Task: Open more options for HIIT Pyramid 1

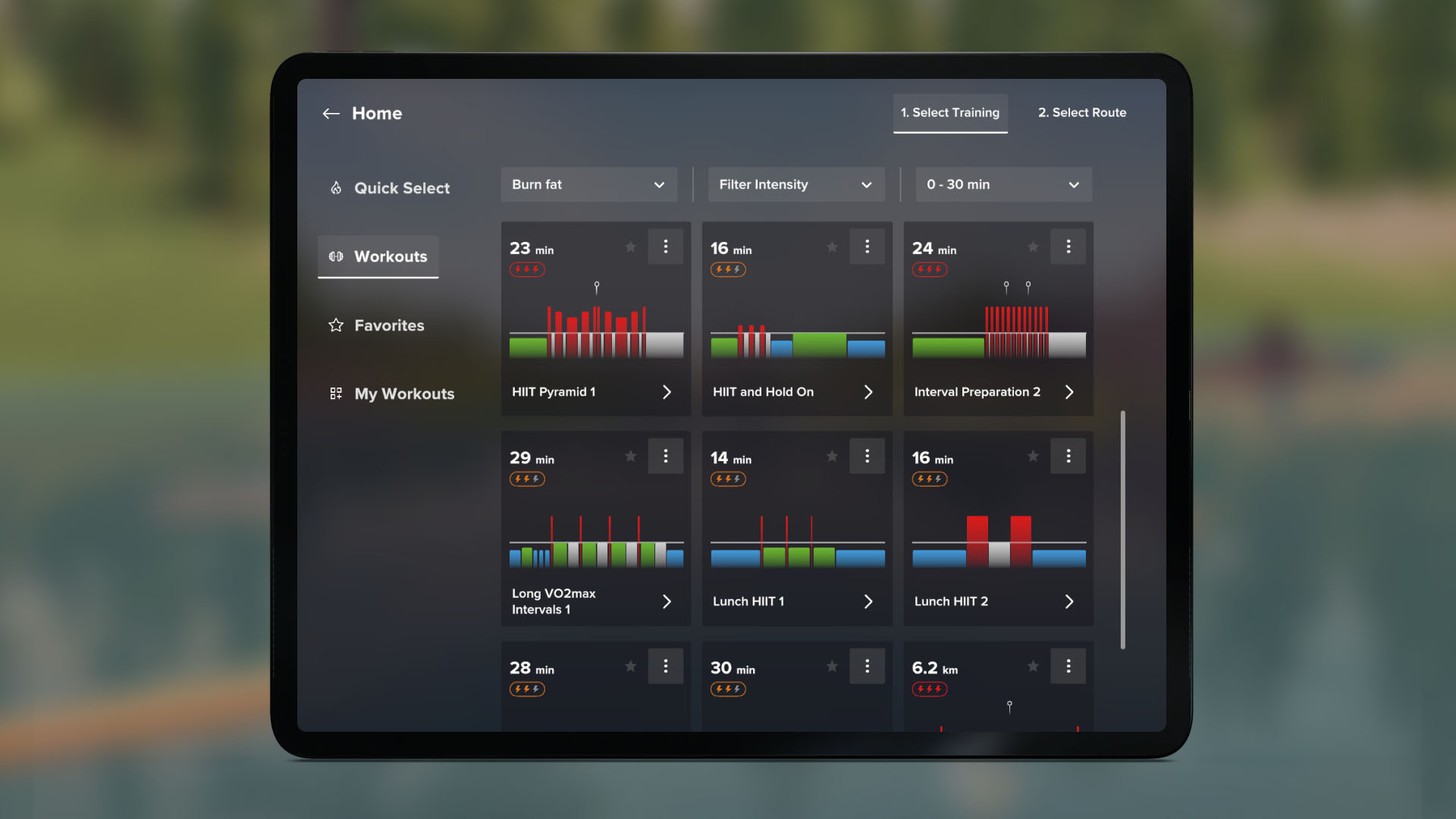Action: coord(666,246)
